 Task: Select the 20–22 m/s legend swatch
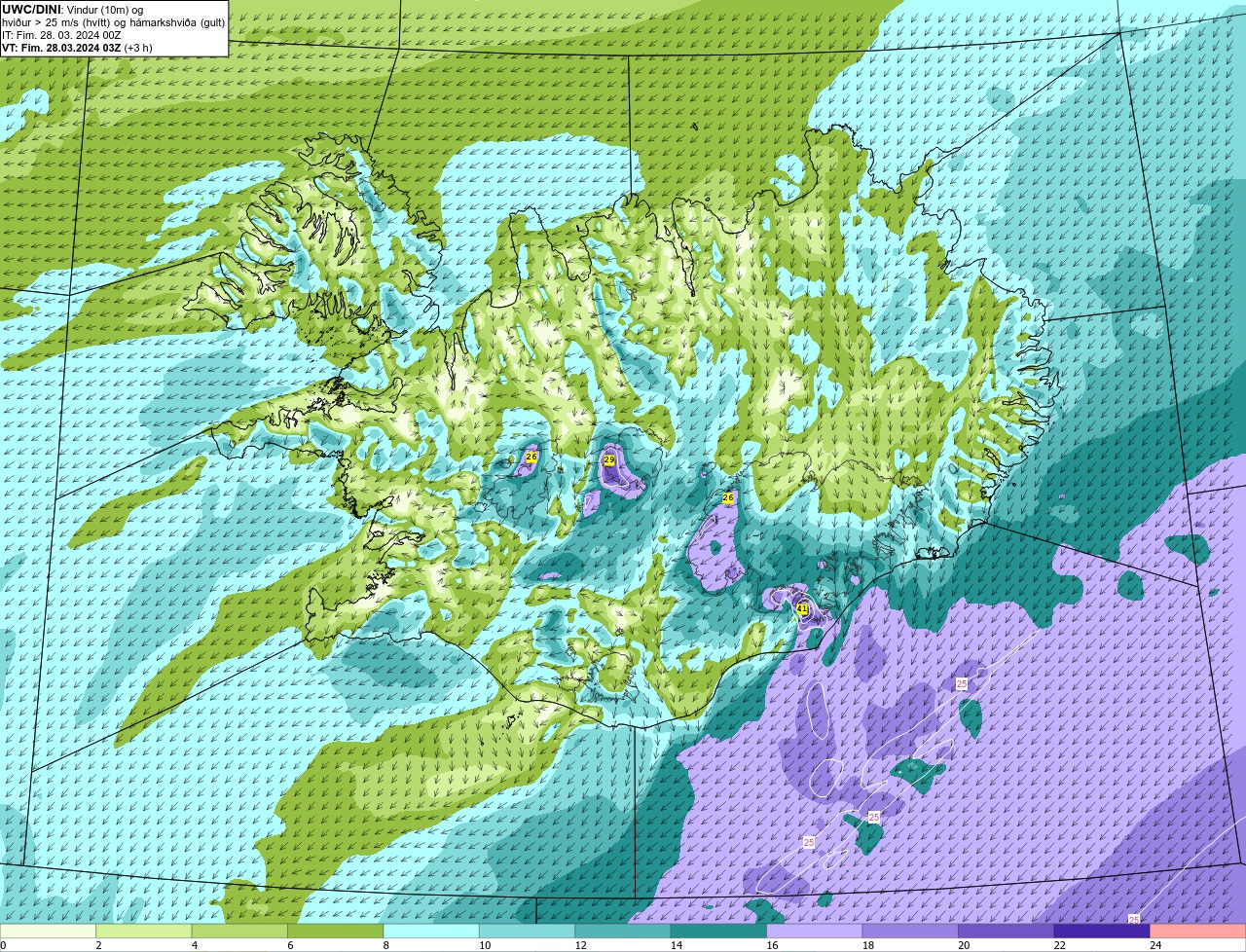click(1007, 932)
